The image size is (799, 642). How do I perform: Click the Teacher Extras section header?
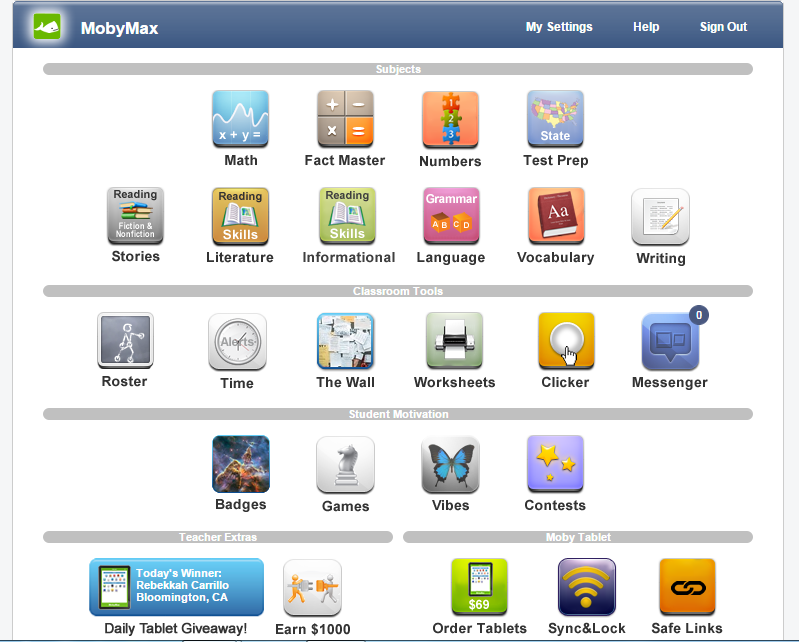point(218,537)
